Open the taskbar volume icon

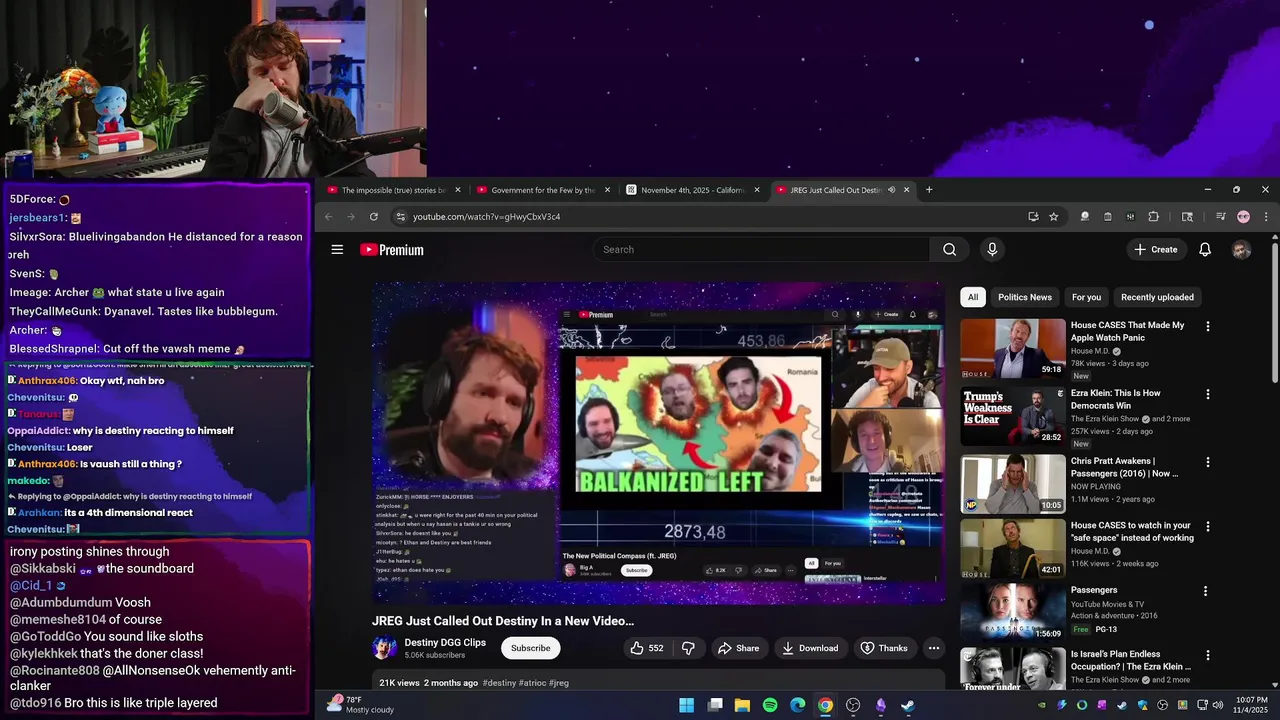(x=1217, y=705)
